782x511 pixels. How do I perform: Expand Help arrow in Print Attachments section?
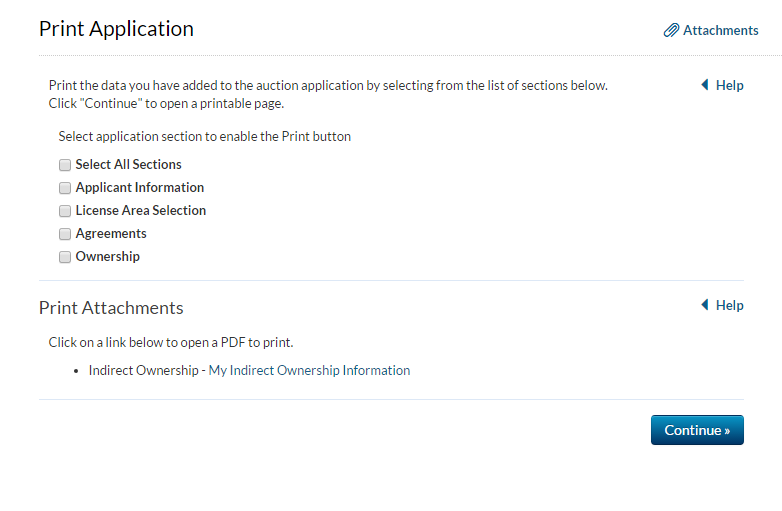pos(705,306)
